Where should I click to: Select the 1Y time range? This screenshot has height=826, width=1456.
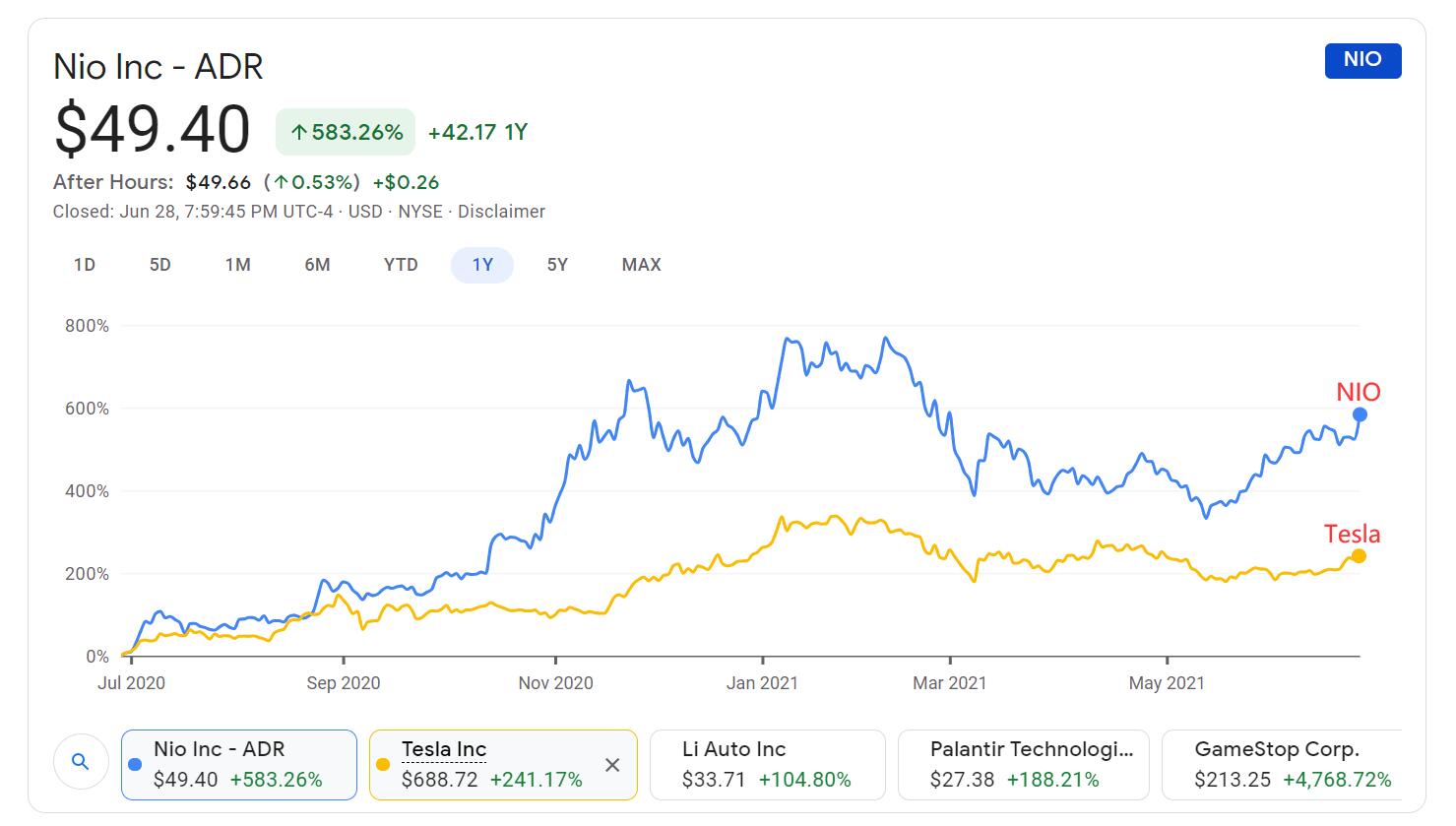(x=482, y=265)
